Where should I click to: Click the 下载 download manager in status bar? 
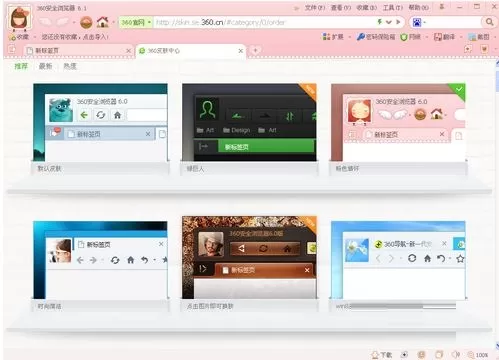coord(382,355)
